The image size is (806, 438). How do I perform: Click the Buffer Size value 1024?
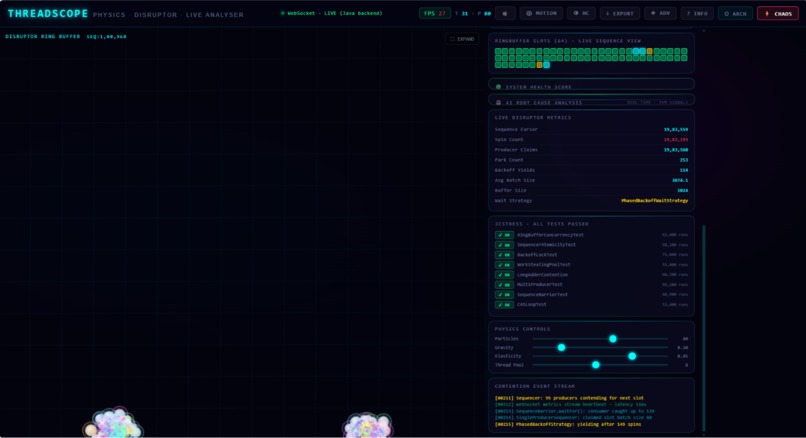click(683, 190)
